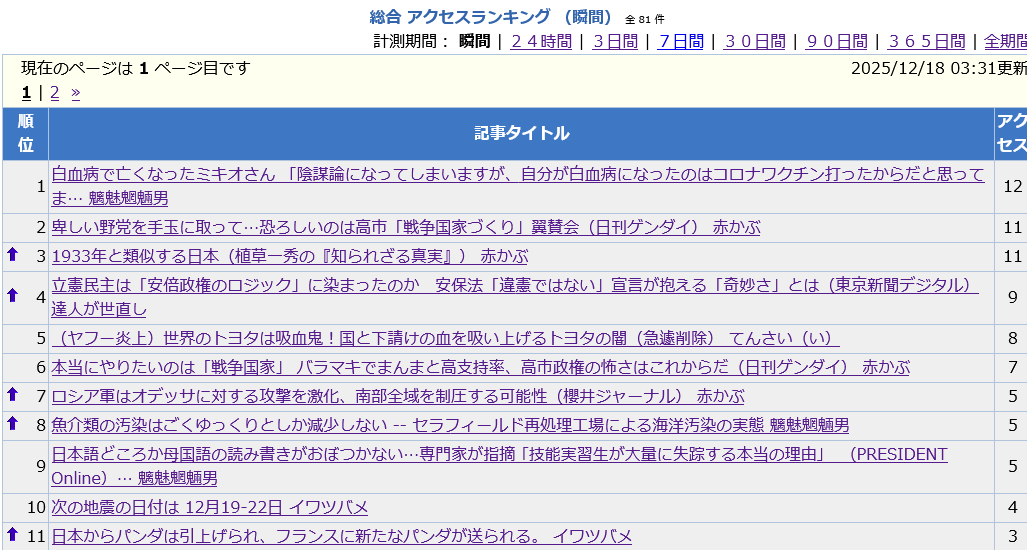Click the 記事タイトル column header

521,133
